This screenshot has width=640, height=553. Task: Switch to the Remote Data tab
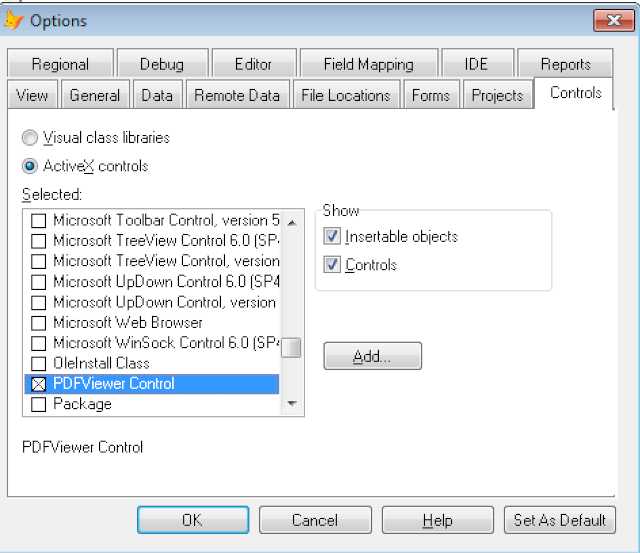[x=237, y=96]
